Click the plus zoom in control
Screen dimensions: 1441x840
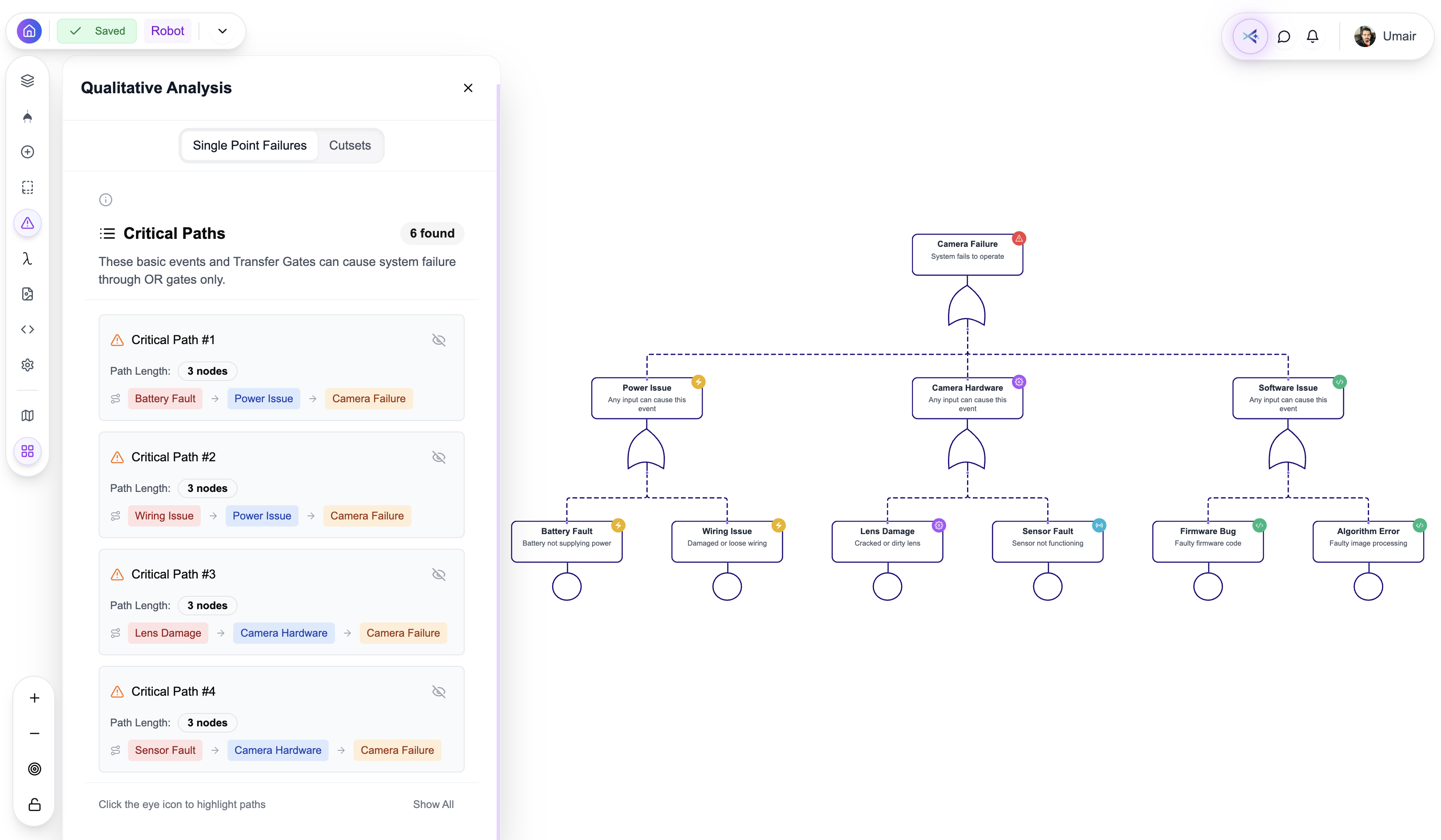point(34,698)
